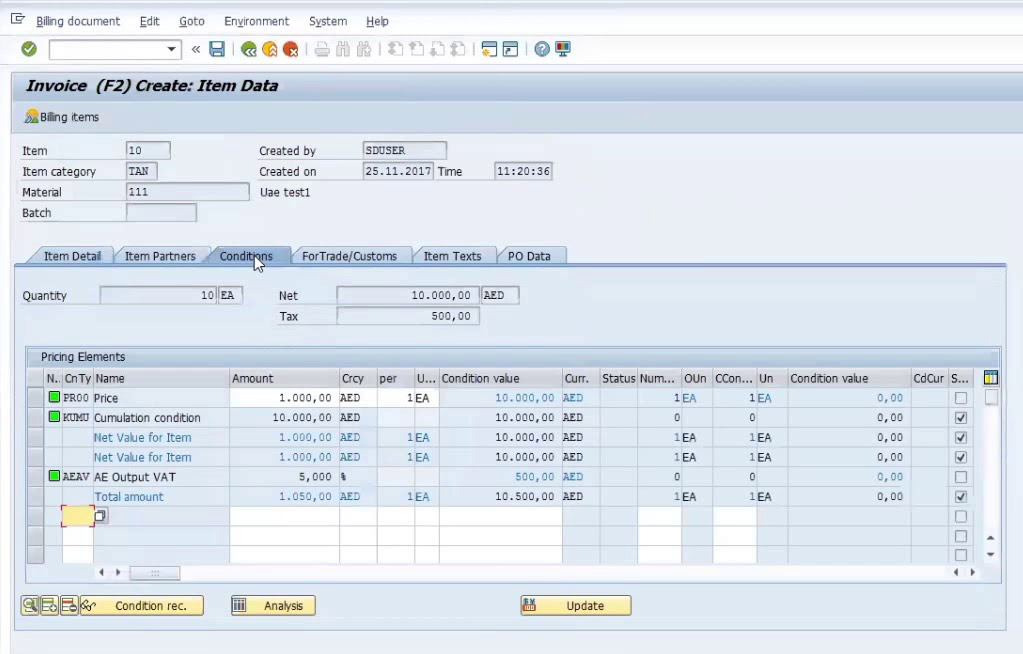Click the green Enter checkmark icon
The image size is (1023, 654).
[x=29, y=49]
